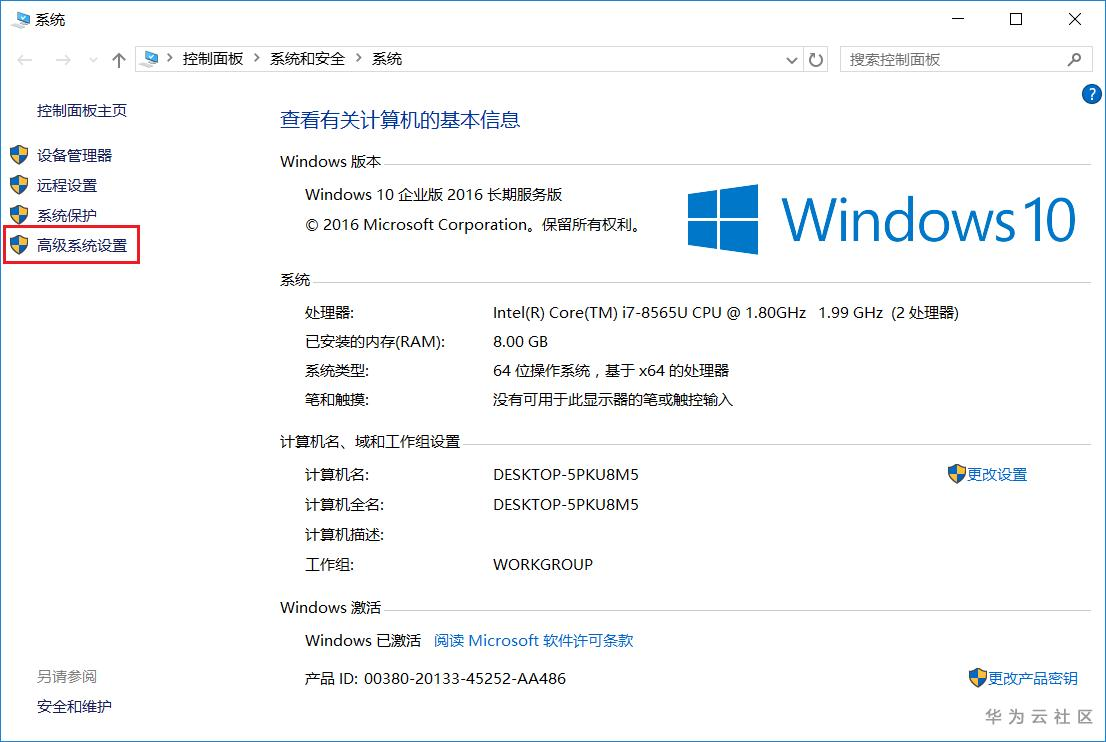Viewport: 1106px width, 742px height.
Task: Click the shield icon beside 设备管理器
Action: (x=19, y=154)
